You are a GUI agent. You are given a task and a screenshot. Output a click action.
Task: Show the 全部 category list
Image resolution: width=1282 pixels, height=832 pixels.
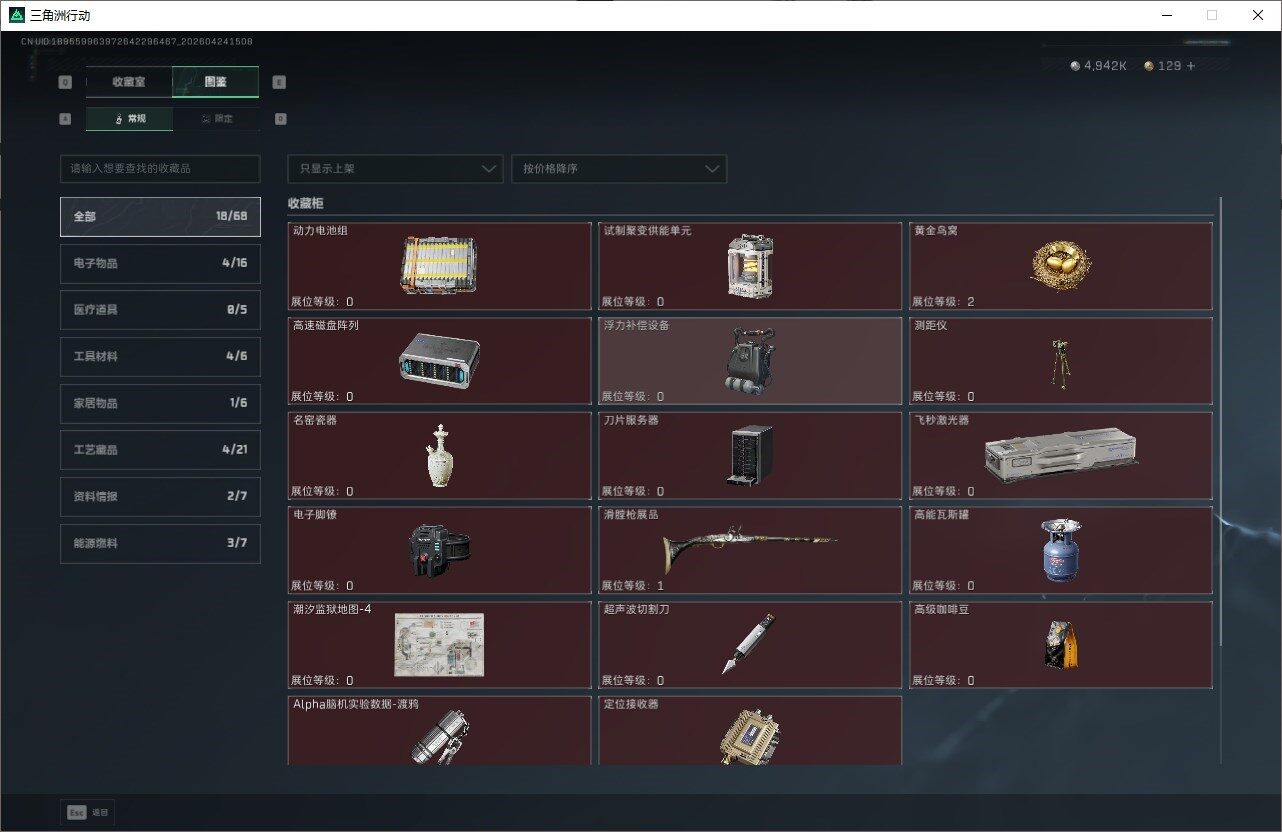[160, 216]
